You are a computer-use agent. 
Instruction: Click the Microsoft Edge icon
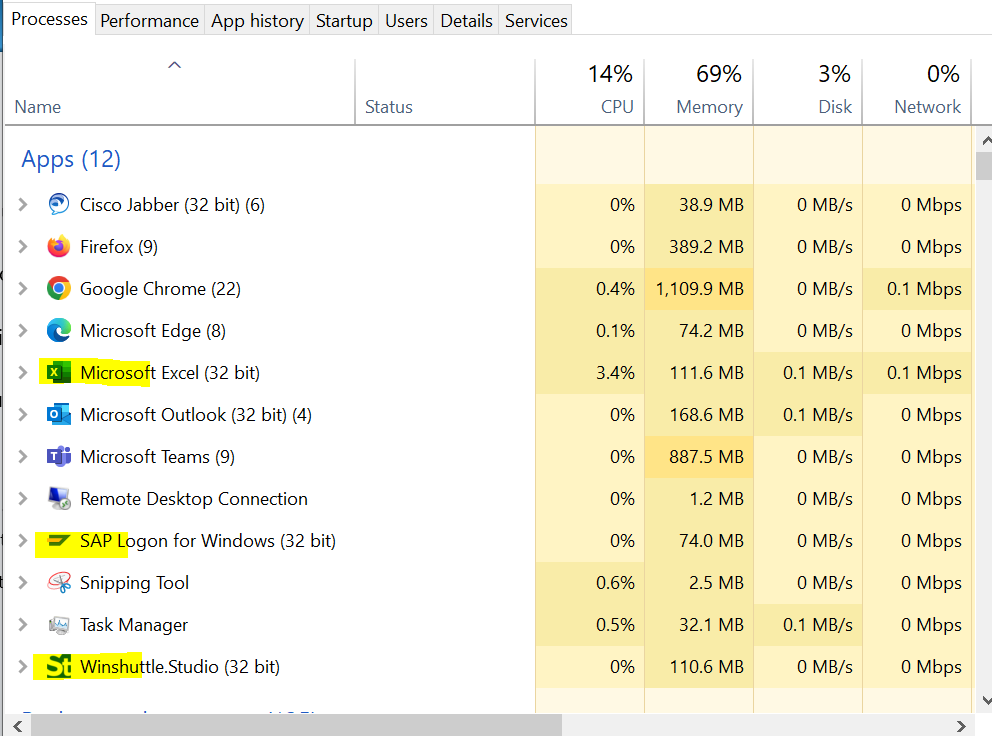pyautogui.click(x=58, y=330)
